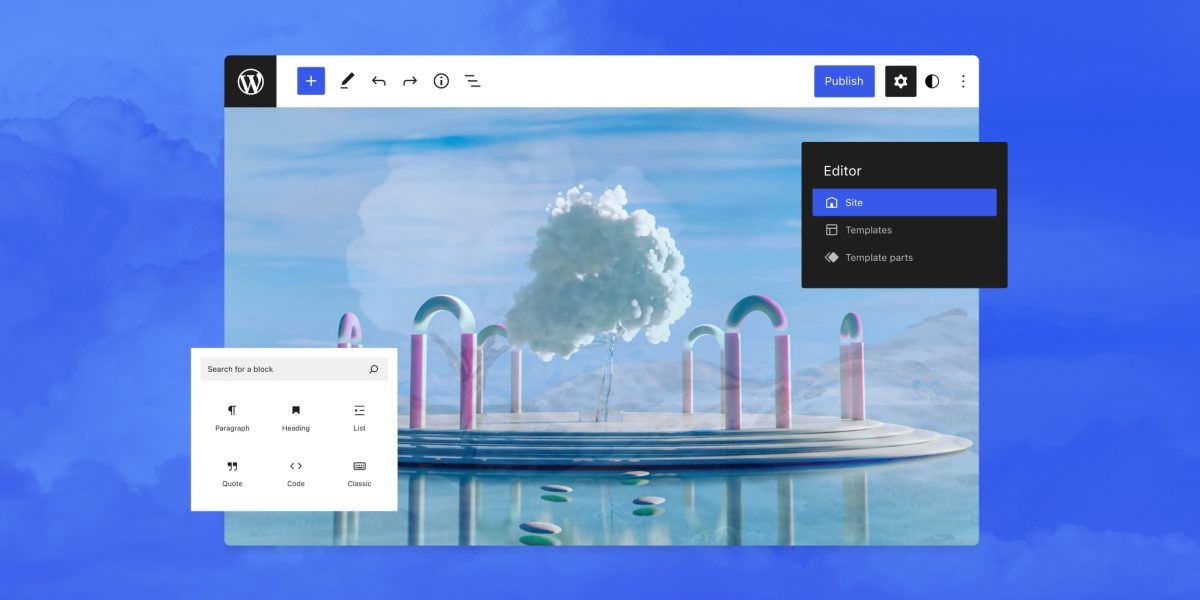1200x600 pixels.
Task: Open the document details info icon
Action: [441, 81]
